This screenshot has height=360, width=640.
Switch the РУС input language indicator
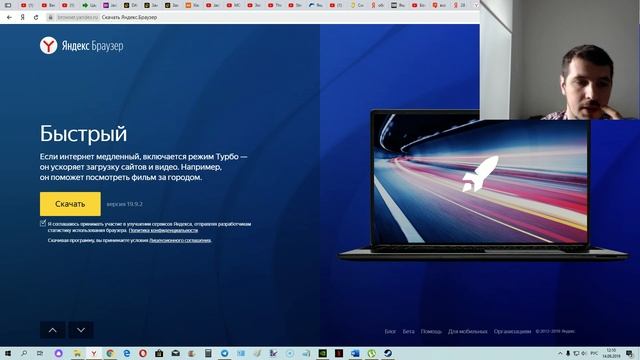pyautogui.click(x=594, y=353)
